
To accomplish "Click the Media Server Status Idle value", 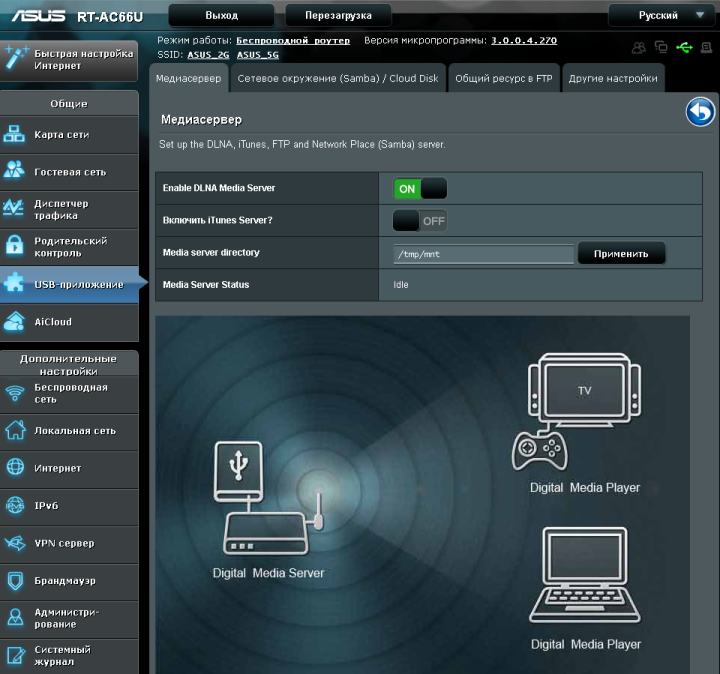I will [x=400, y=285].
